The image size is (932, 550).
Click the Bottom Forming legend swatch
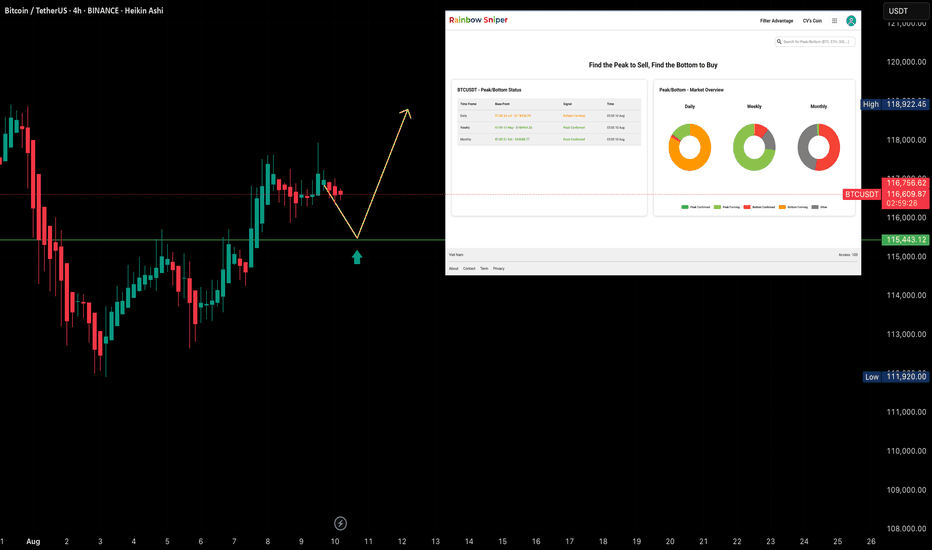782,207
